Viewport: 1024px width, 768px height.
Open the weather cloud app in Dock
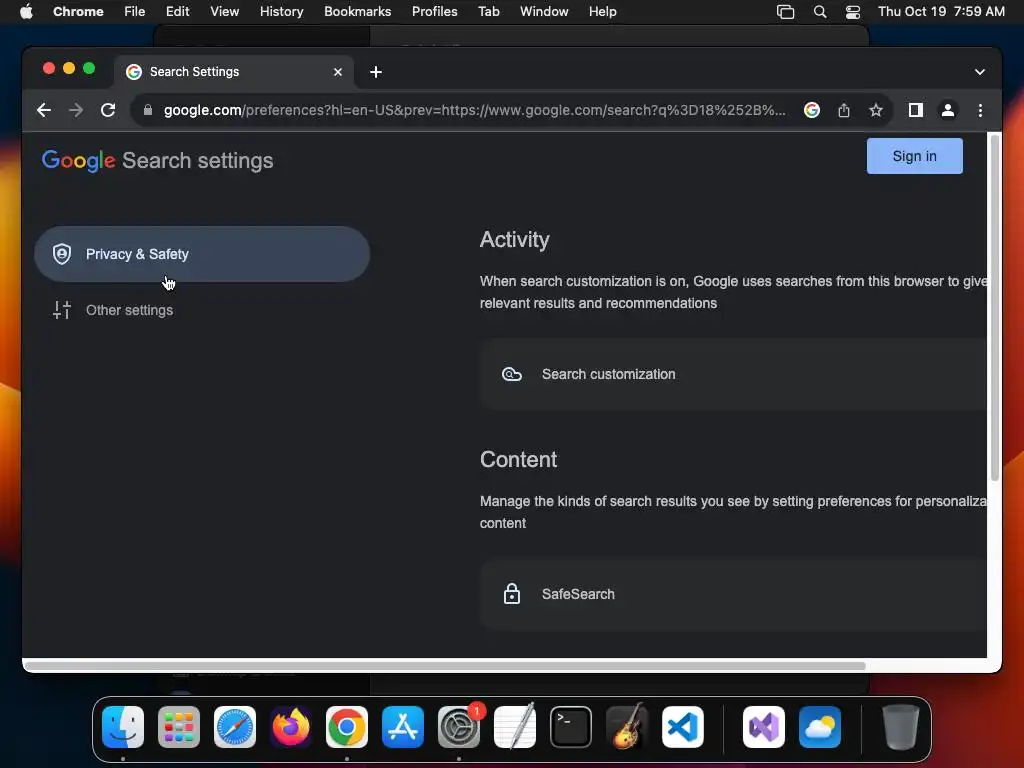tap(820, 727)
